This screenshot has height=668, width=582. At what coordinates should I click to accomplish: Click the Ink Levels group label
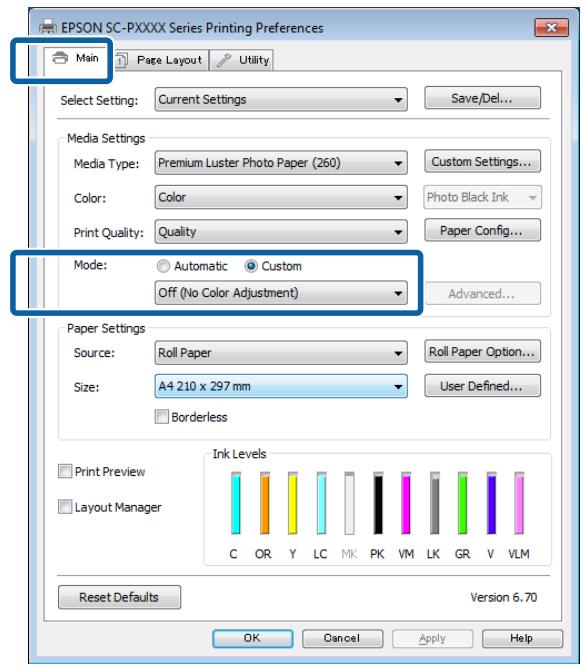coord(239,454)
